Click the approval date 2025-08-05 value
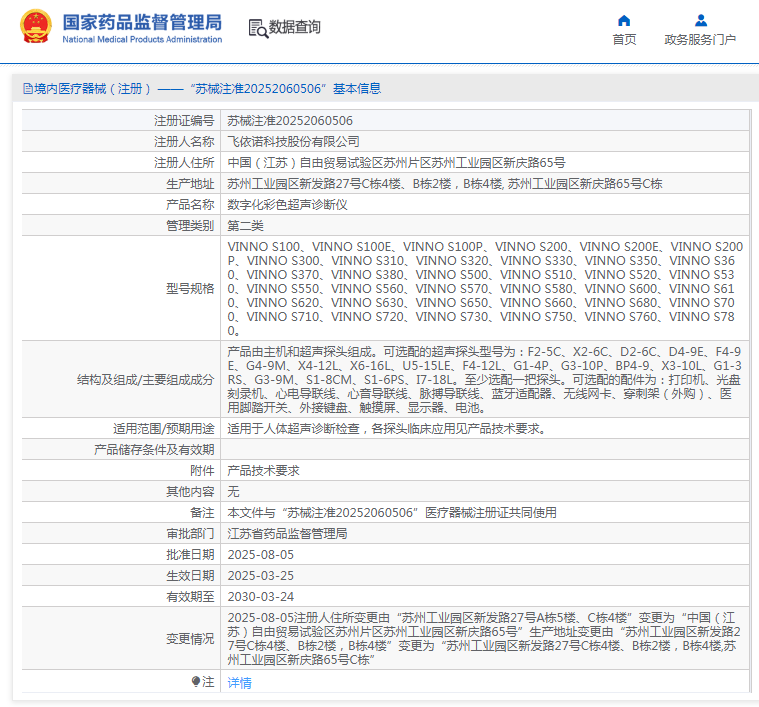The width and height of the screenshot is (759, 707). click(x=260, y=554)
